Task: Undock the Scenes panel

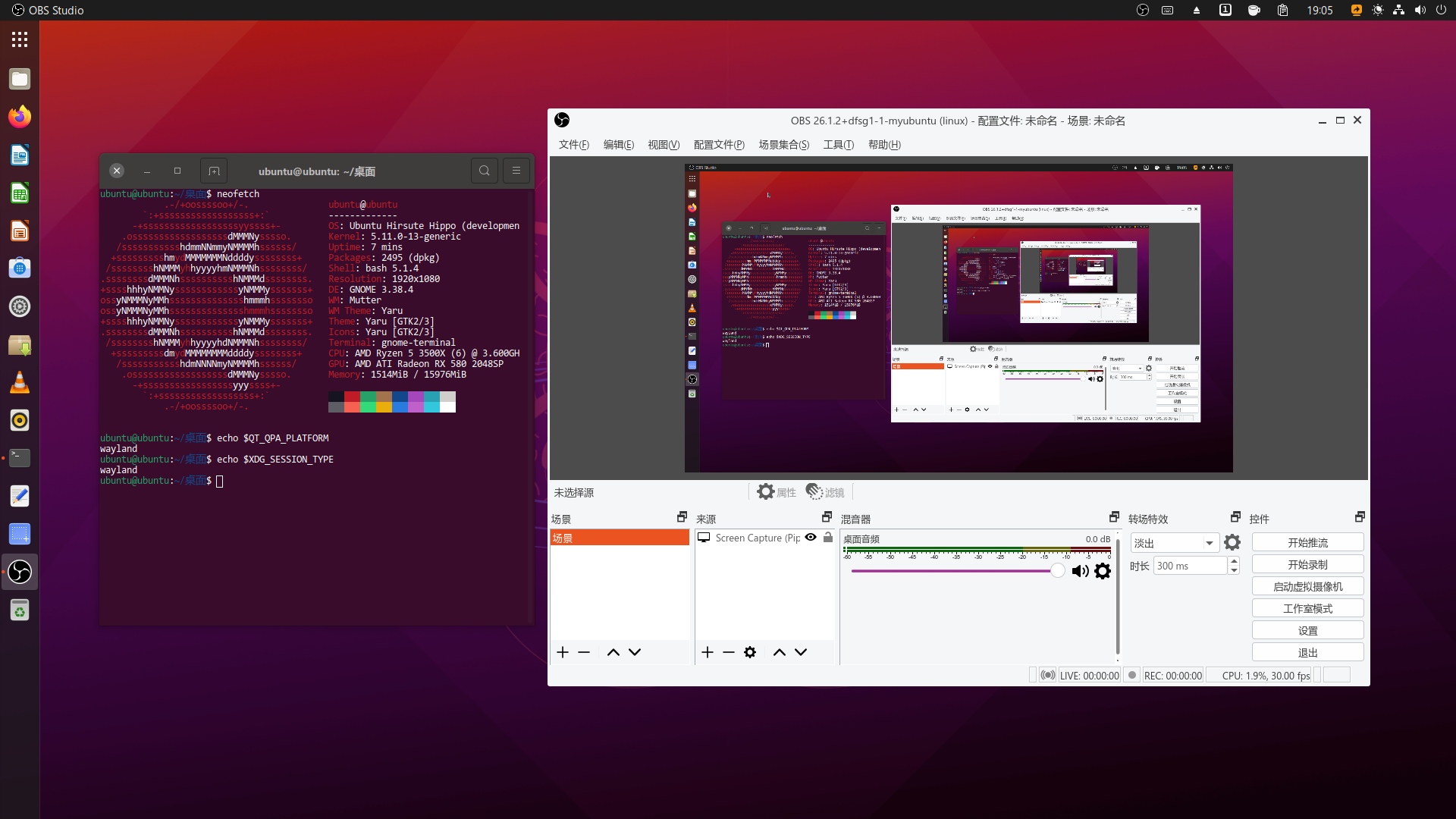Action: (682, 517)
